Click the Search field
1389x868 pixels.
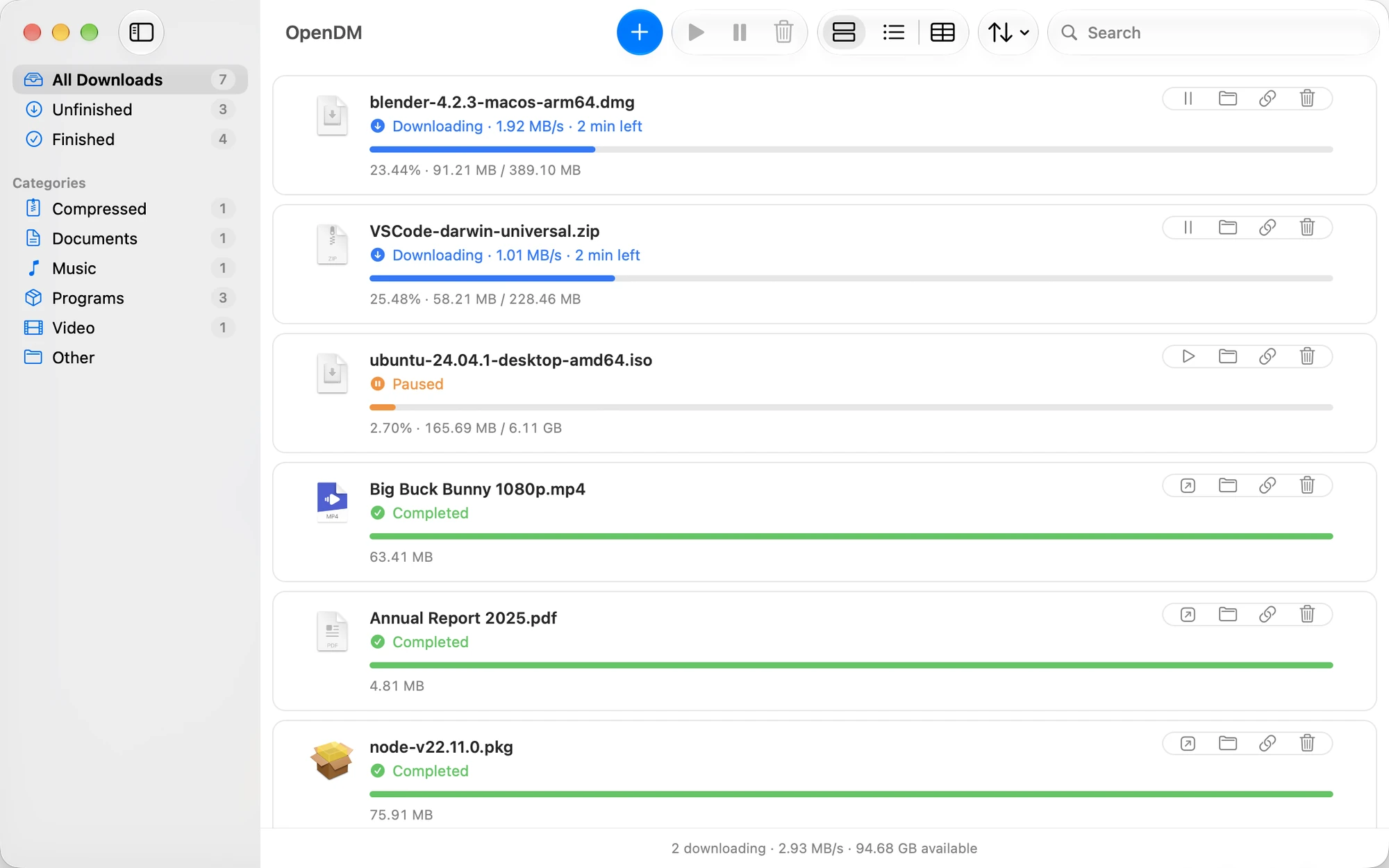click(x=1213, y=33)
